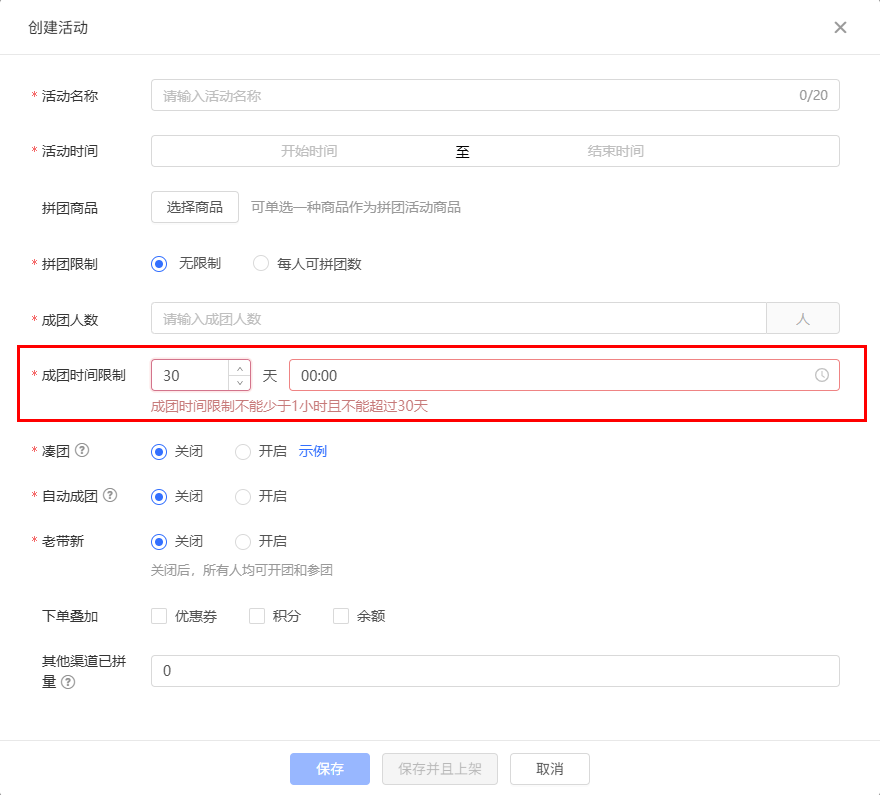Select 每人可拼团数 radio option
This screenshot has width=880, height=795.
[x=261, y=264]
